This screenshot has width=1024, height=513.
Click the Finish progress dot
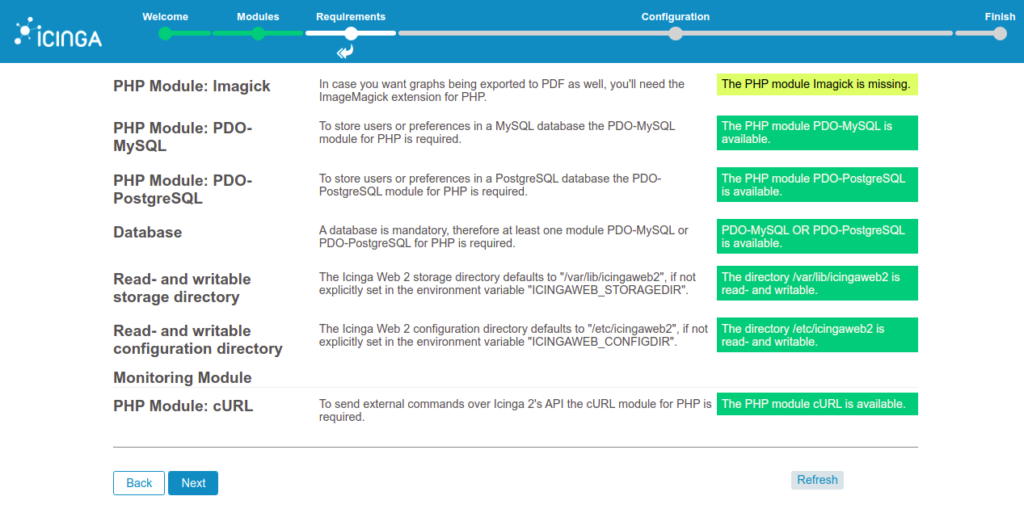click(1000, 33)
